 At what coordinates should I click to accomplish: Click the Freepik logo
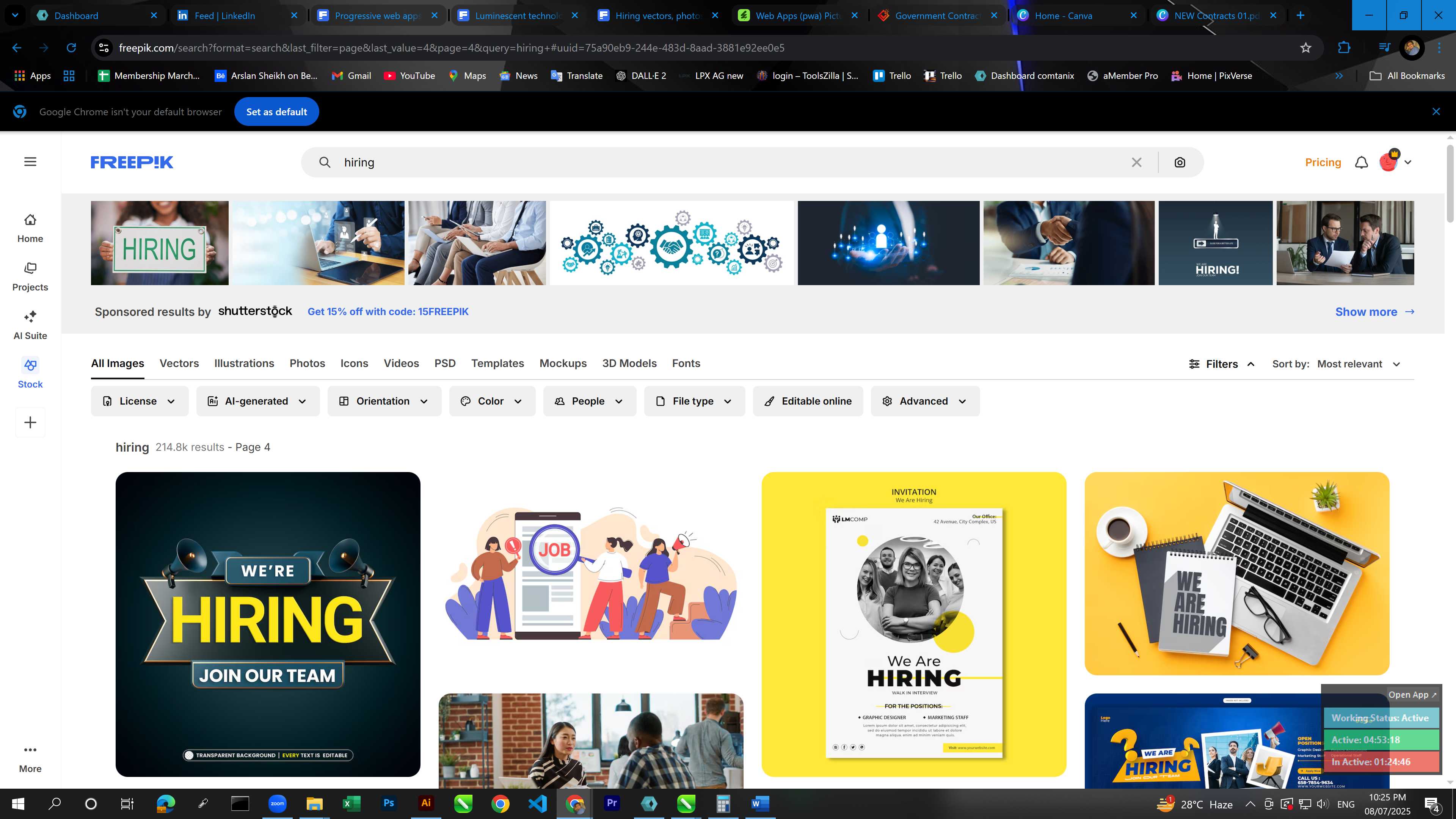point(132,162)
